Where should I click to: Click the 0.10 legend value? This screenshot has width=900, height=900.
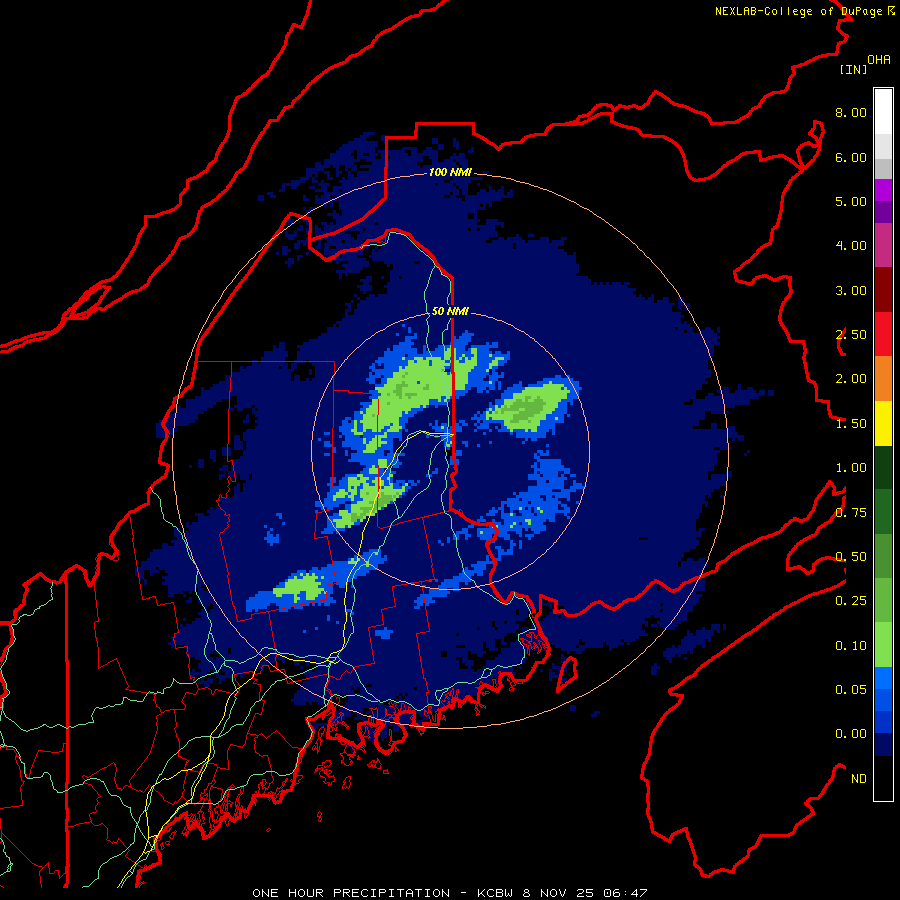tap(851, 646)
